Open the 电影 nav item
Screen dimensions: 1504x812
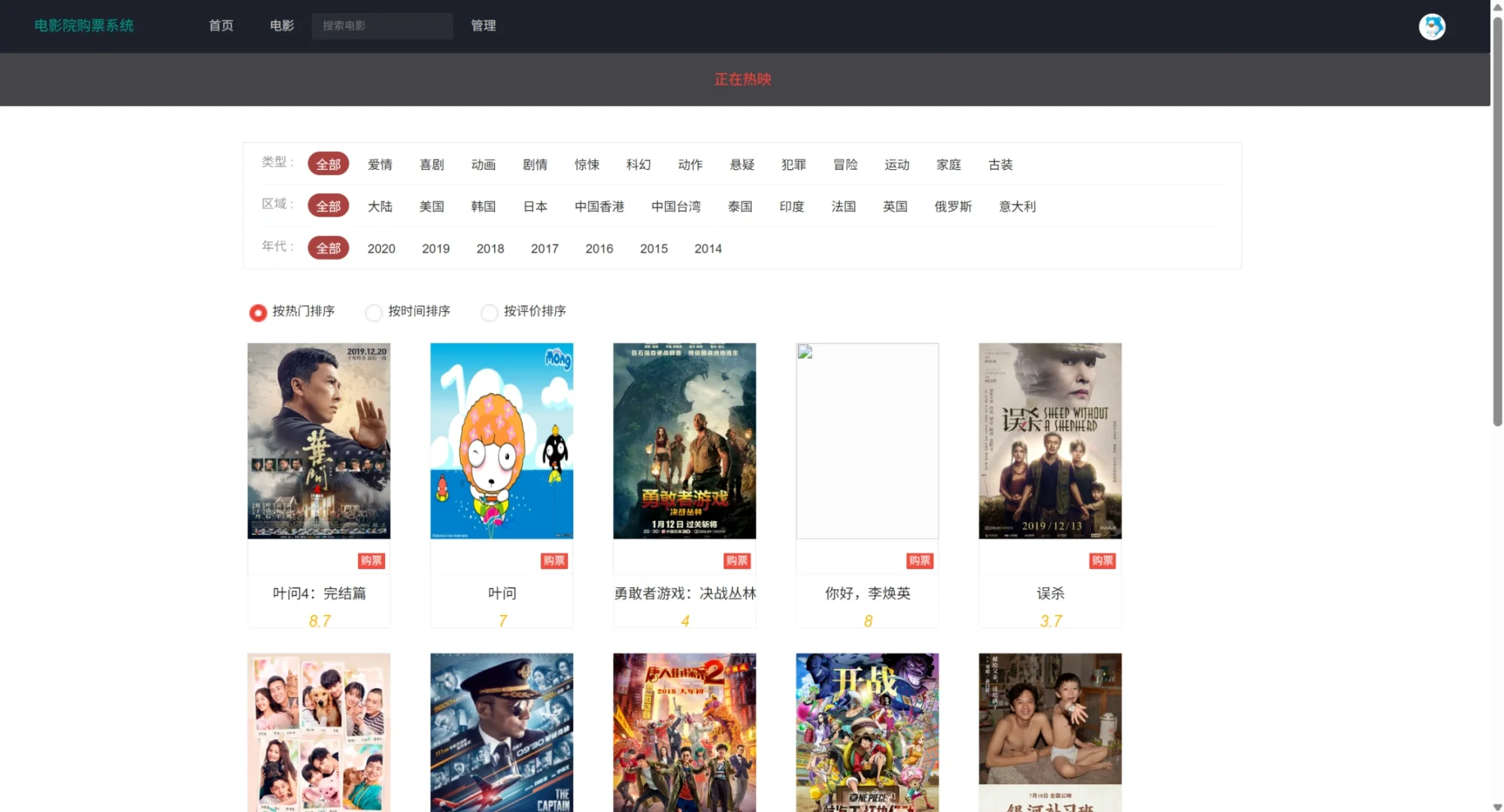[x=282, y=26]
